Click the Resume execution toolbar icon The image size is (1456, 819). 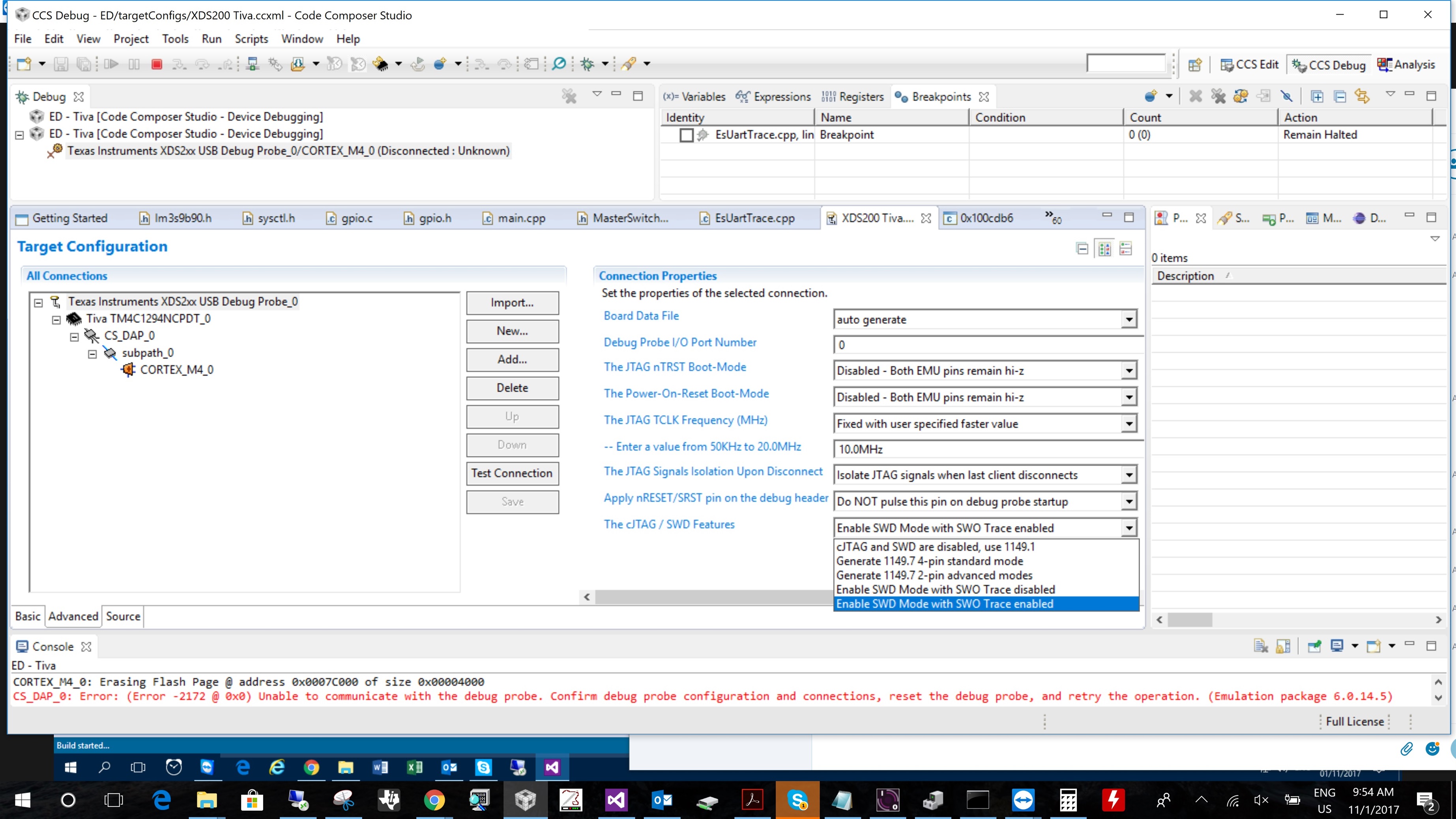[111, 64]
